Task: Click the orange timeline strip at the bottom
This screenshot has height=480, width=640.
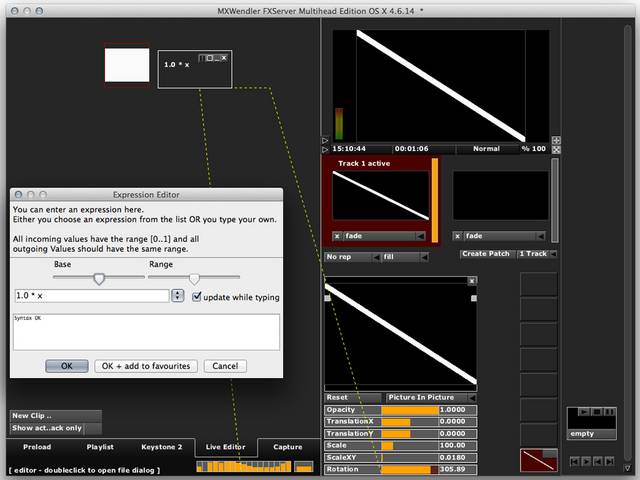Action: [x=244, y=467]
